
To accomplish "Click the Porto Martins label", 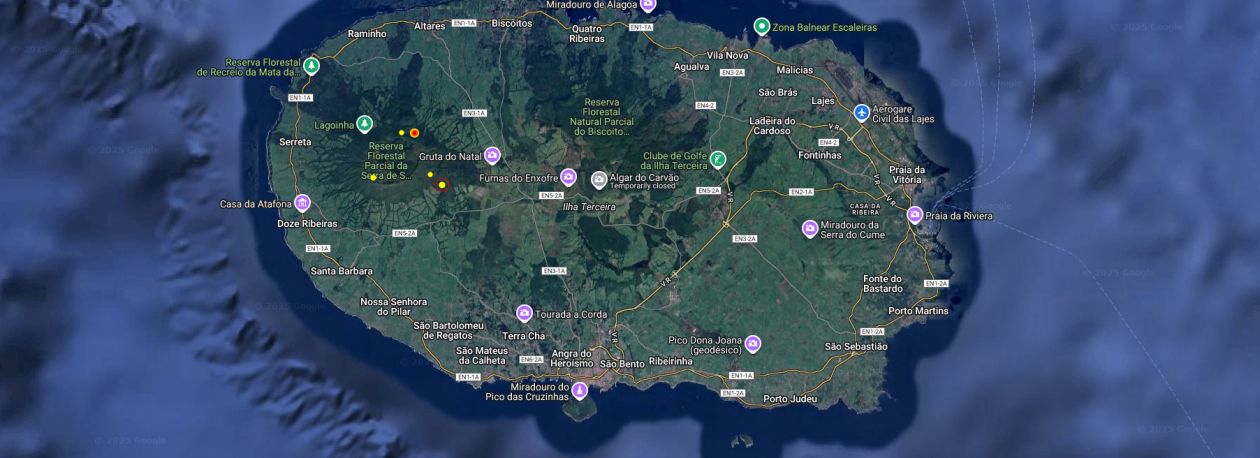I will (918, 311).
